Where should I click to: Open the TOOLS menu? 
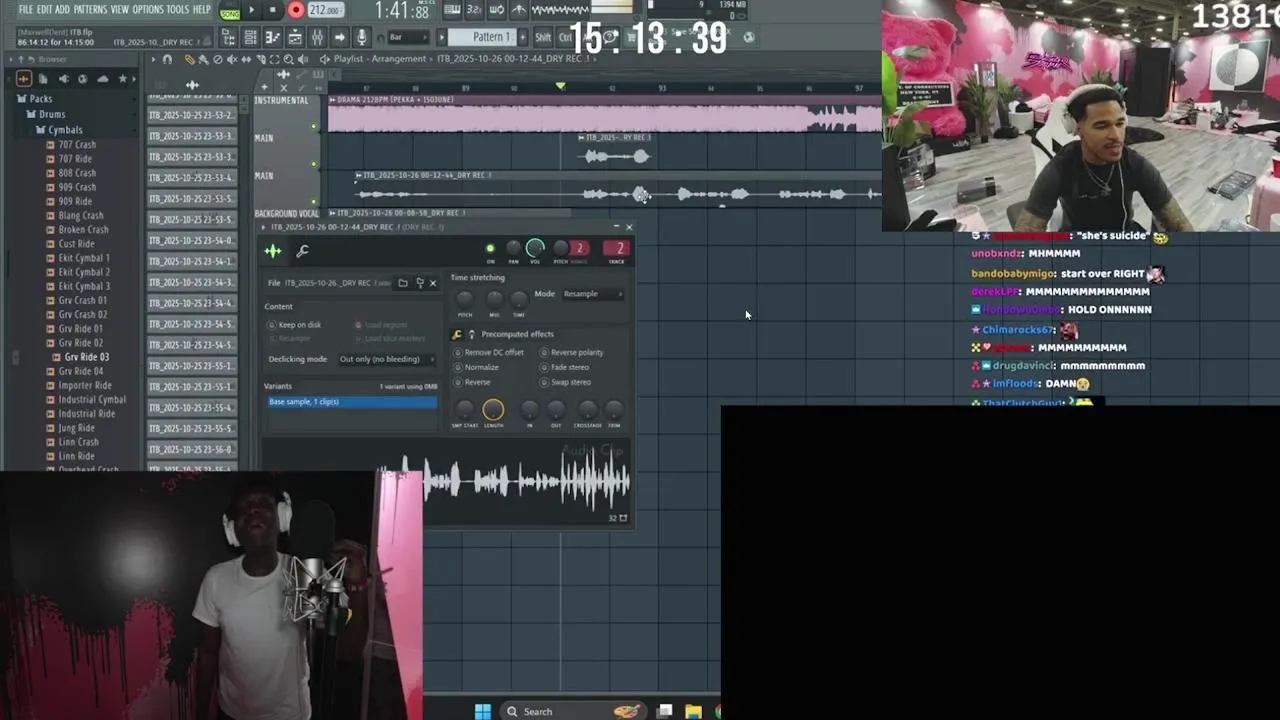click(x=177, y=9)
